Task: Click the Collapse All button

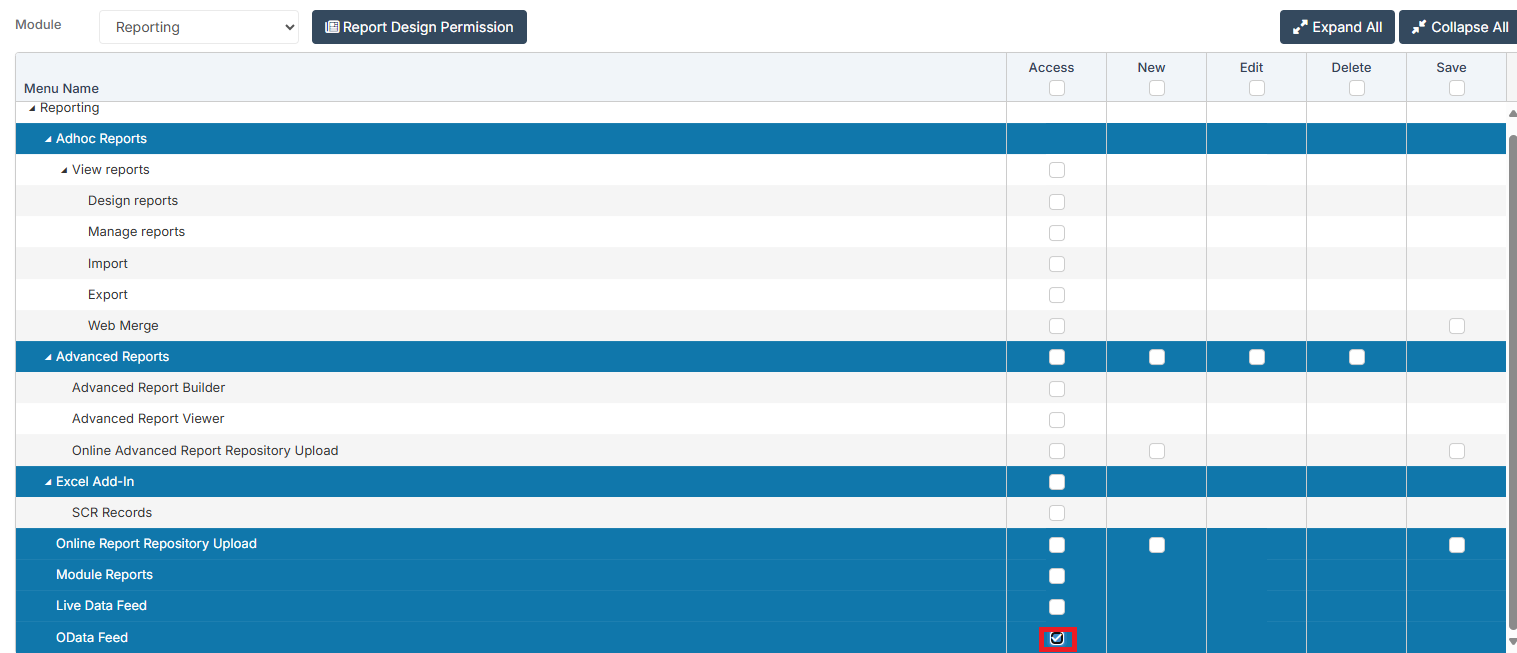Action: 1459,27
